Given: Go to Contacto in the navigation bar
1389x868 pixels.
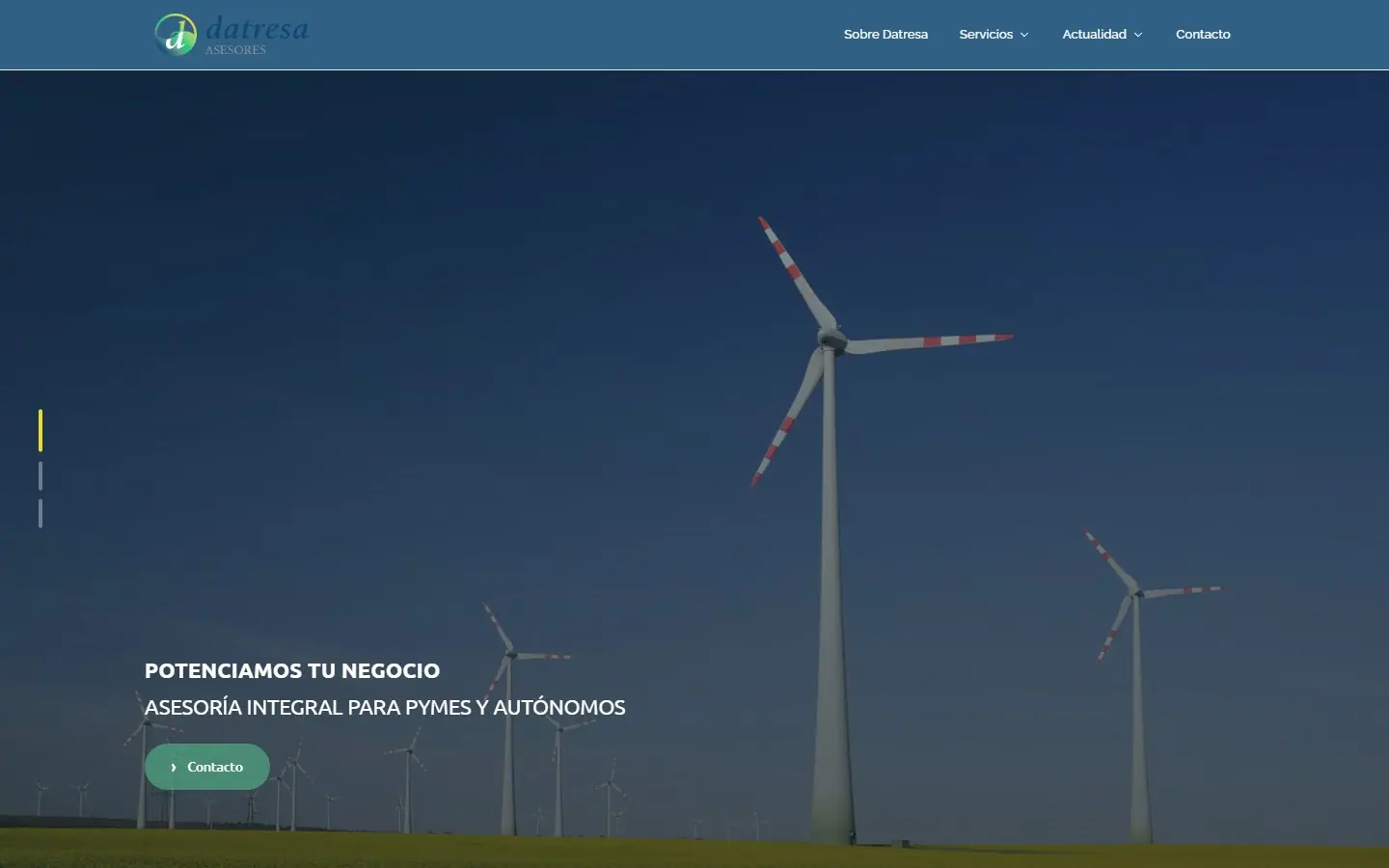Looking at the screenshot, I should pyautogui.click(x=1203, y=35).
